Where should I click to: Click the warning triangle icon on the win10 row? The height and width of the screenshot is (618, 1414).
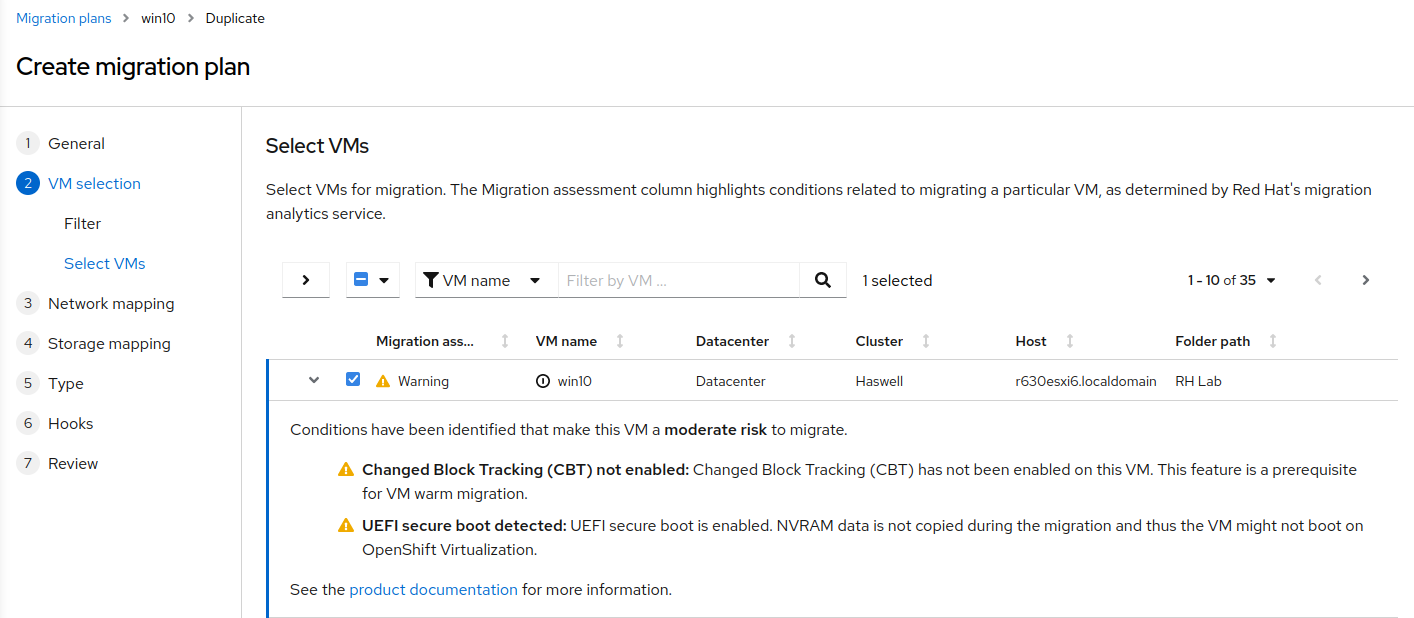385,380
